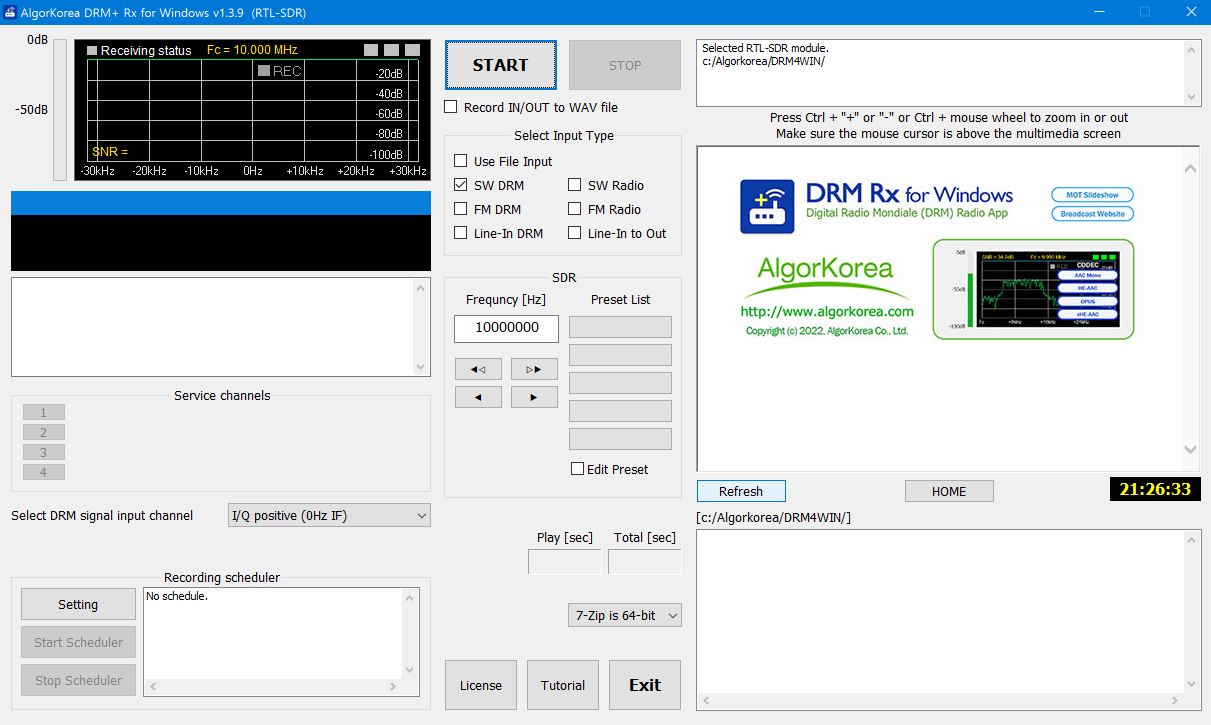Click the scroll-left arrow of the file list panel

704,701
